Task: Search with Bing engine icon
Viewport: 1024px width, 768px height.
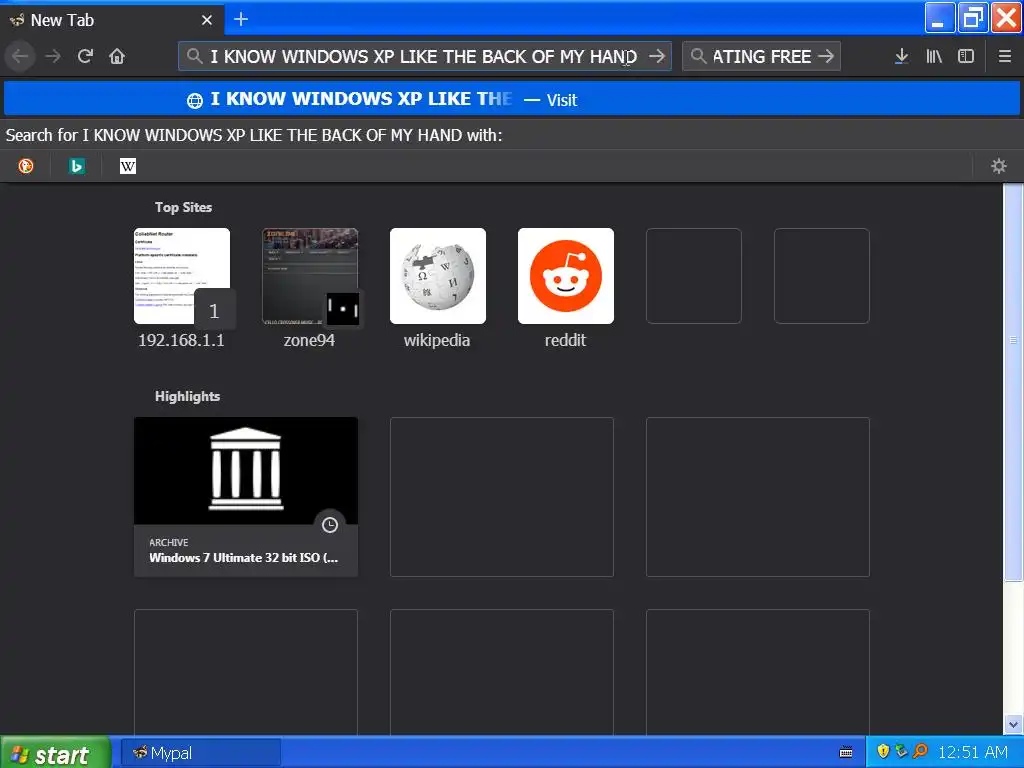Action: (76, 167)
